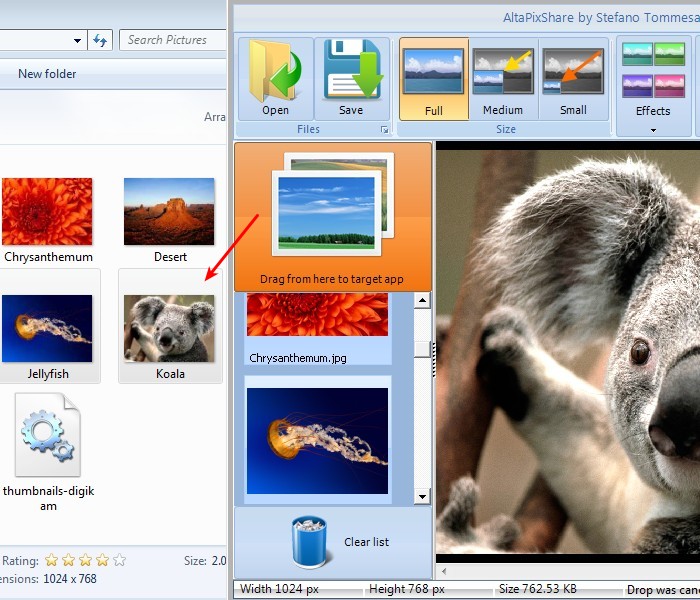Set rating to four stars
This screenshot has width=700, height=600.
tap(103, 560)
